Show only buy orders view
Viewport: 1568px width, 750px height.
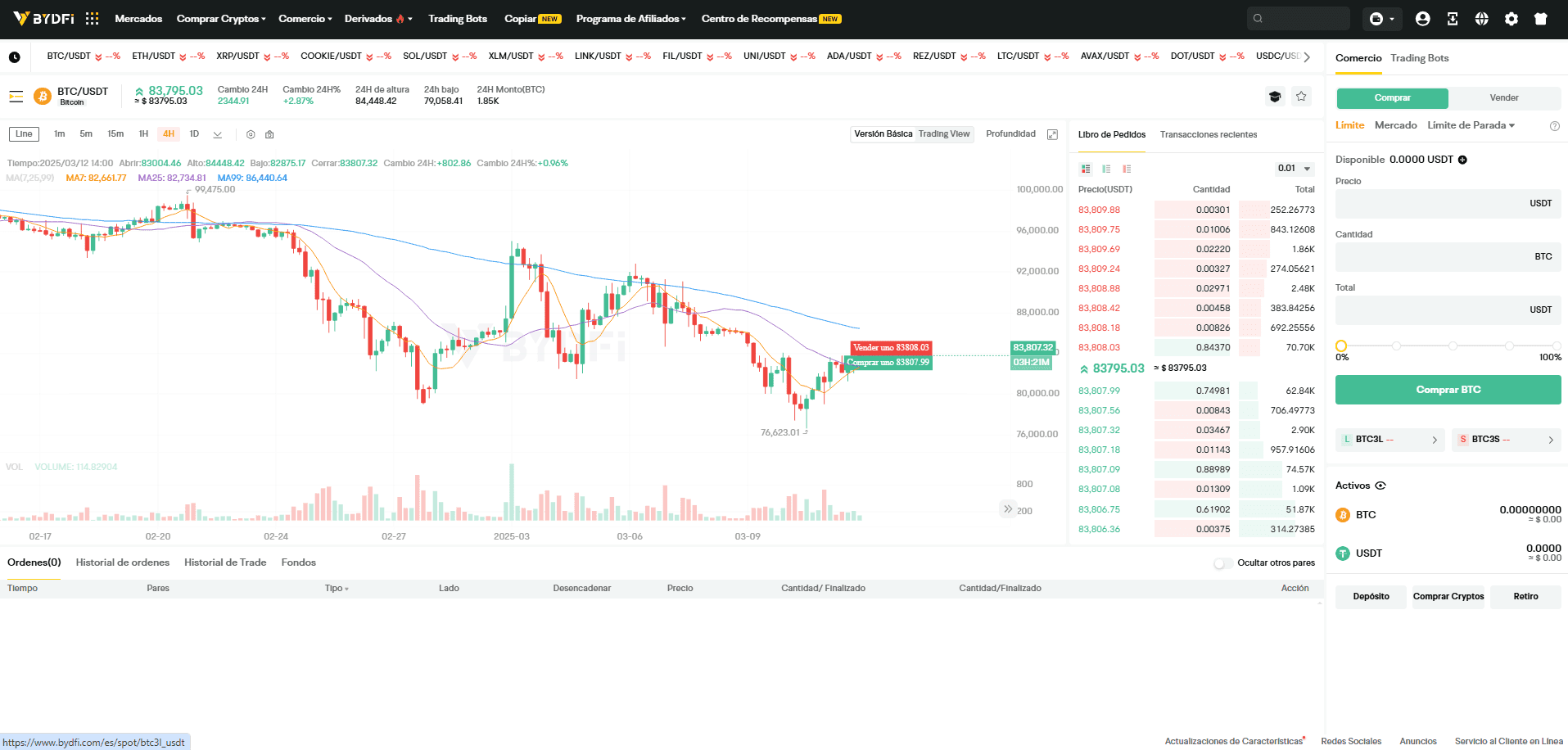(x=1106, y=169)
